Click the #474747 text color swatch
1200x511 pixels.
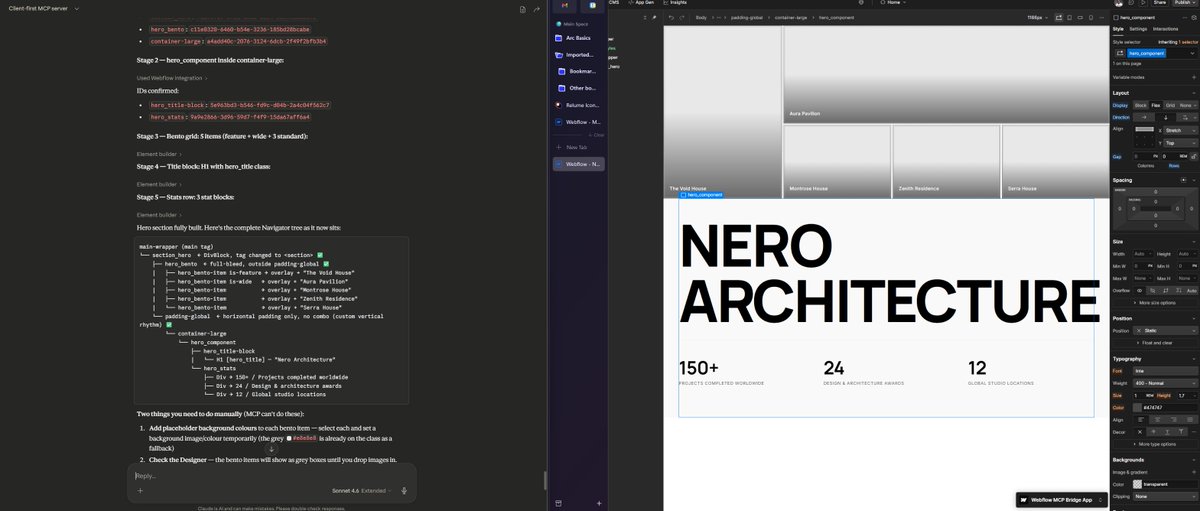1138,408
